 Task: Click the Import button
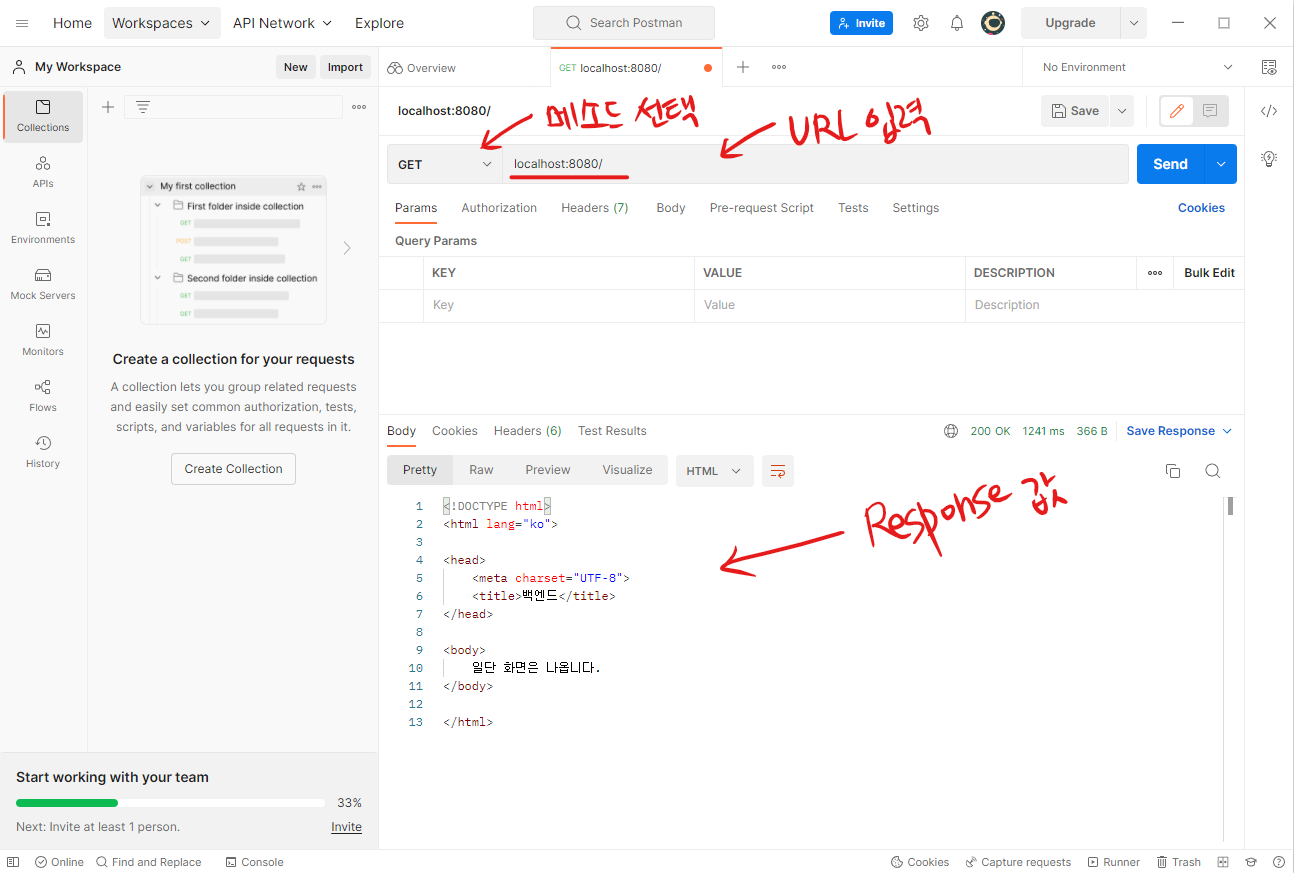pyautogui.click(x=345, y=67)
